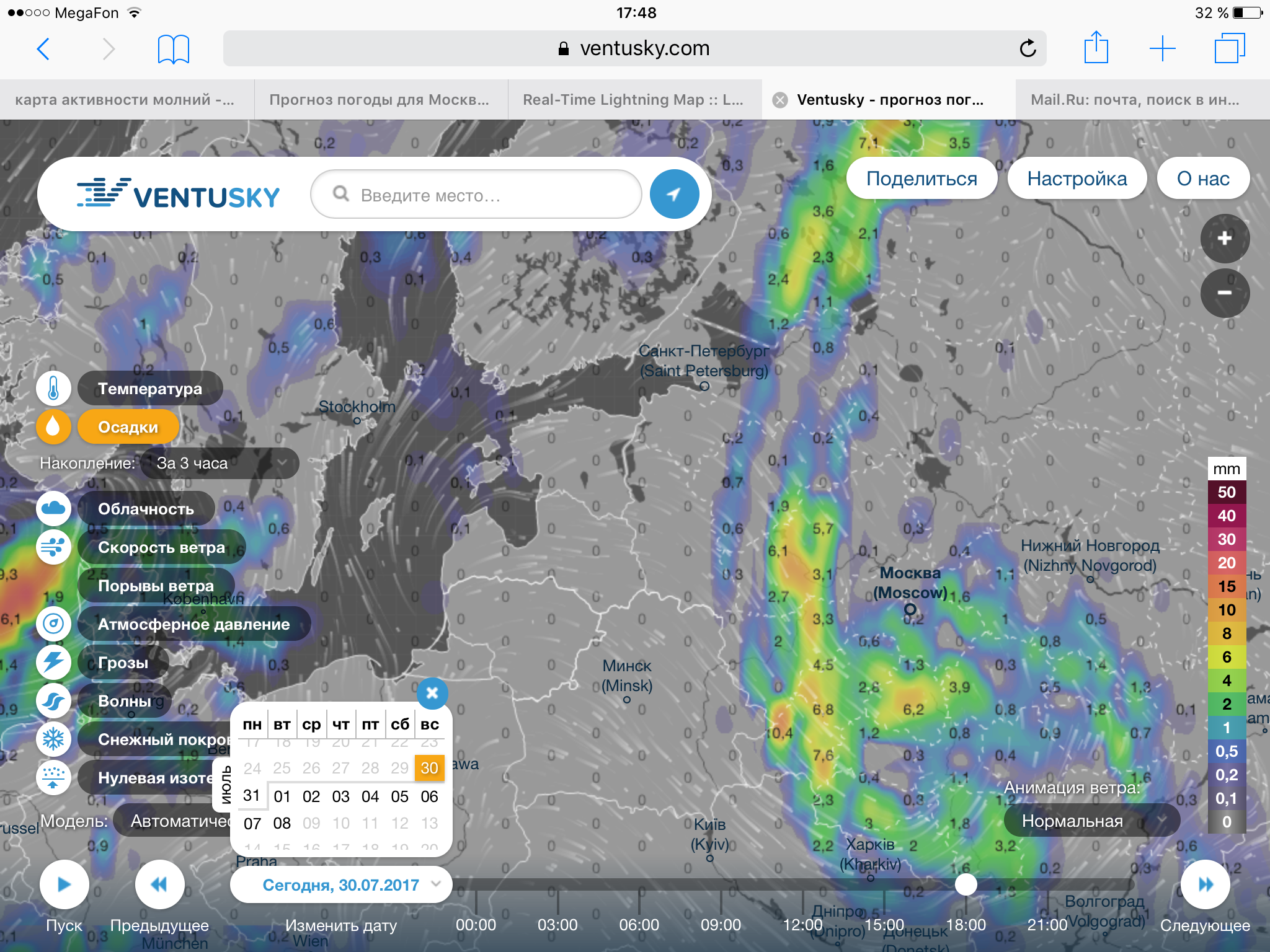Open the Накопление За 3 часа dropdown

tap(220, 463)
